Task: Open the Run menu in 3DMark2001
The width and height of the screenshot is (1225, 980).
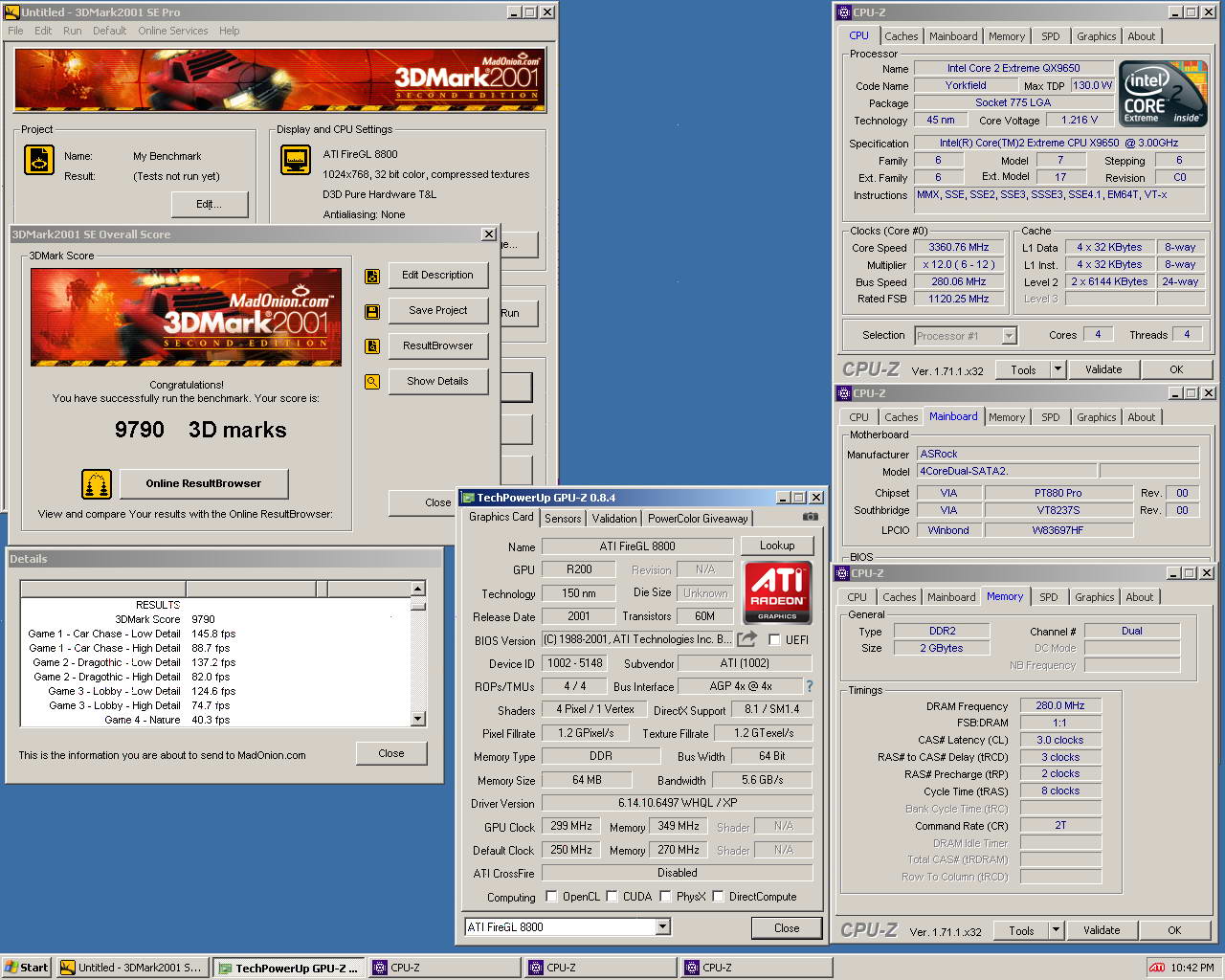Action: [x=72, y=31]
